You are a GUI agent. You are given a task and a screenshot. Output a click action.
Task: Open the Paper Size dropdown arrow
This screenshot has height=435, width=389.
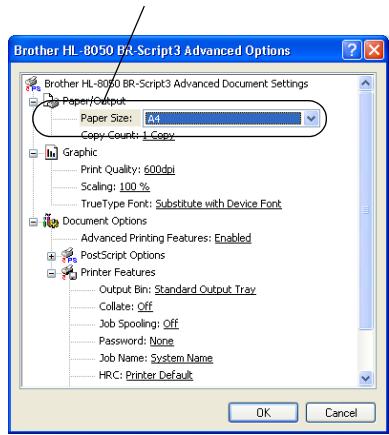coord(311,118)
